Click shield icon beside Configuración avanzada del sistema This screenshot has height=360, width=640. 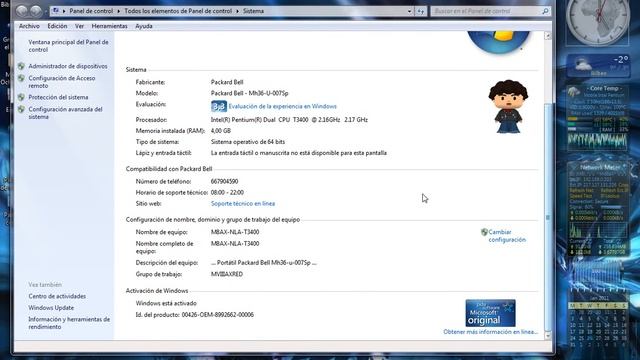(21, 109)
